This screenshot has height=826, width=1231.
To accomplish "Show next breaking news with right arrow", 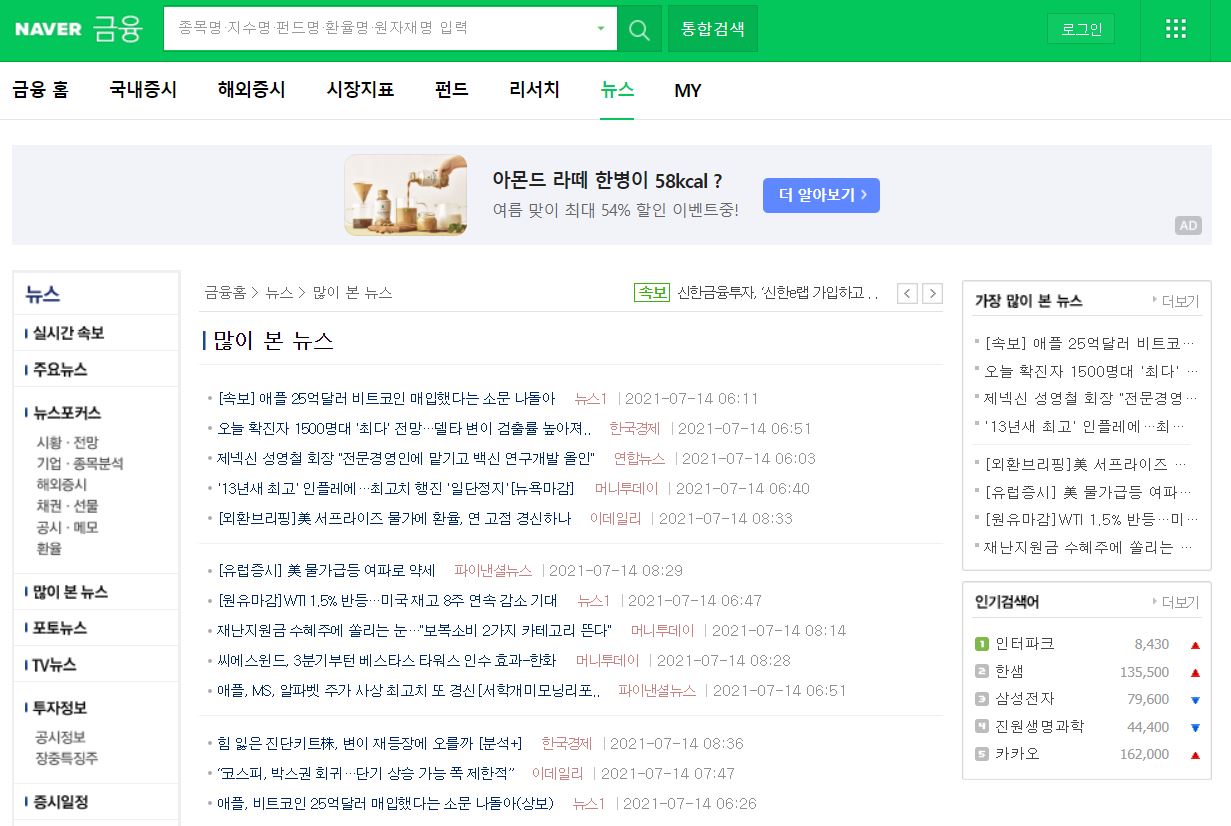I will click(932, 293).
